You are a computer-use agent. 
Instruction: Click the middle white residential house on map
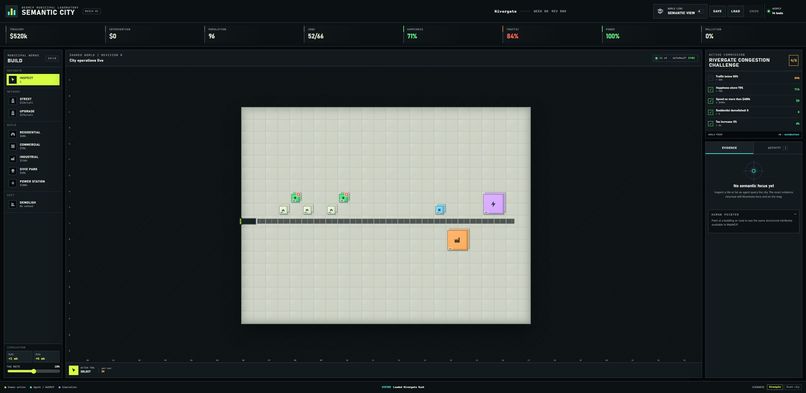[307, 210]
